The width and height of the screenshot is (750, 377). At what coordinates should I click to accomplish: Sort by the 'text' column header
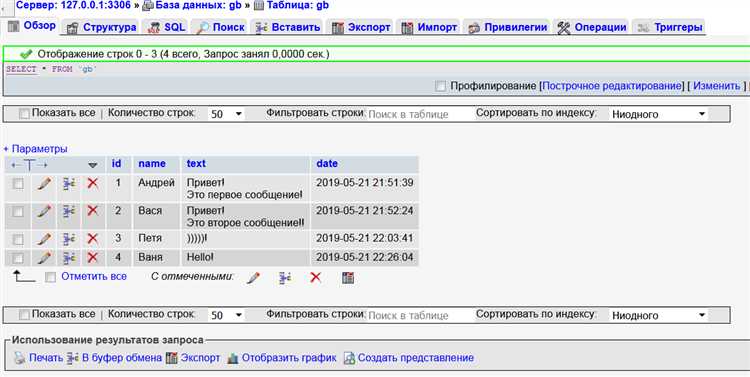pyautogui.click(x=196, y=164)
